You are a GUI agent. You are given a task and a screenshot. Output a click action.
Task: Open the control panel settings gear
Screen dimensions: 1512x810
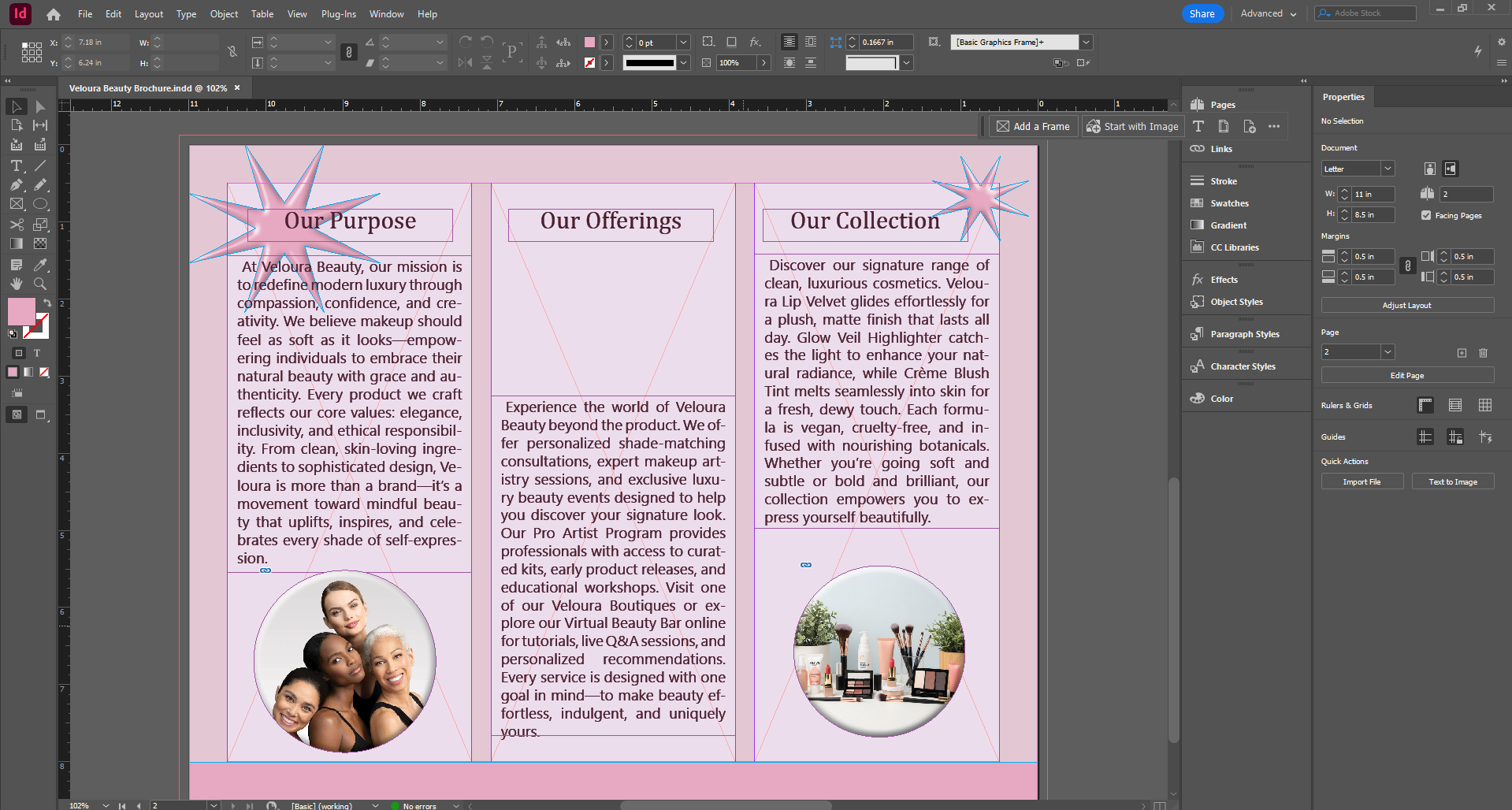tap(1502, 42)
